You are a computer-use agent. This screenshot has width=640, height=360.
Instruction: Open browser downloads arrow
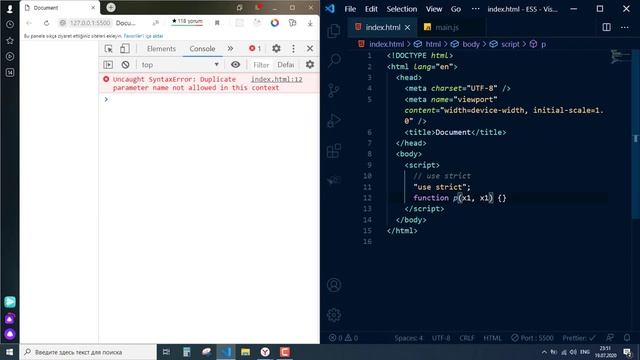[310, 23]
